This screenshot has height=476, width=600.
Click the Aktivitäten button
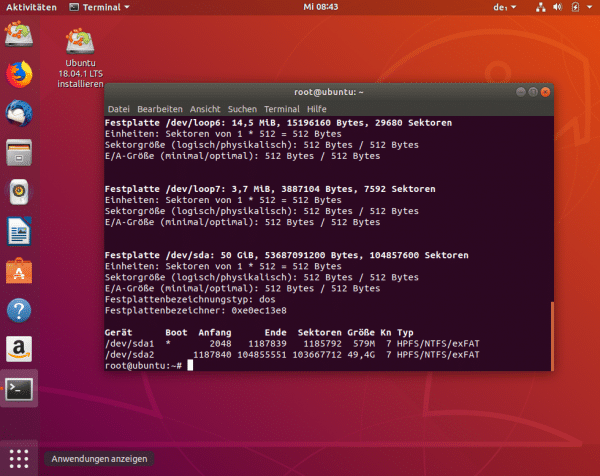coord(29,7)
